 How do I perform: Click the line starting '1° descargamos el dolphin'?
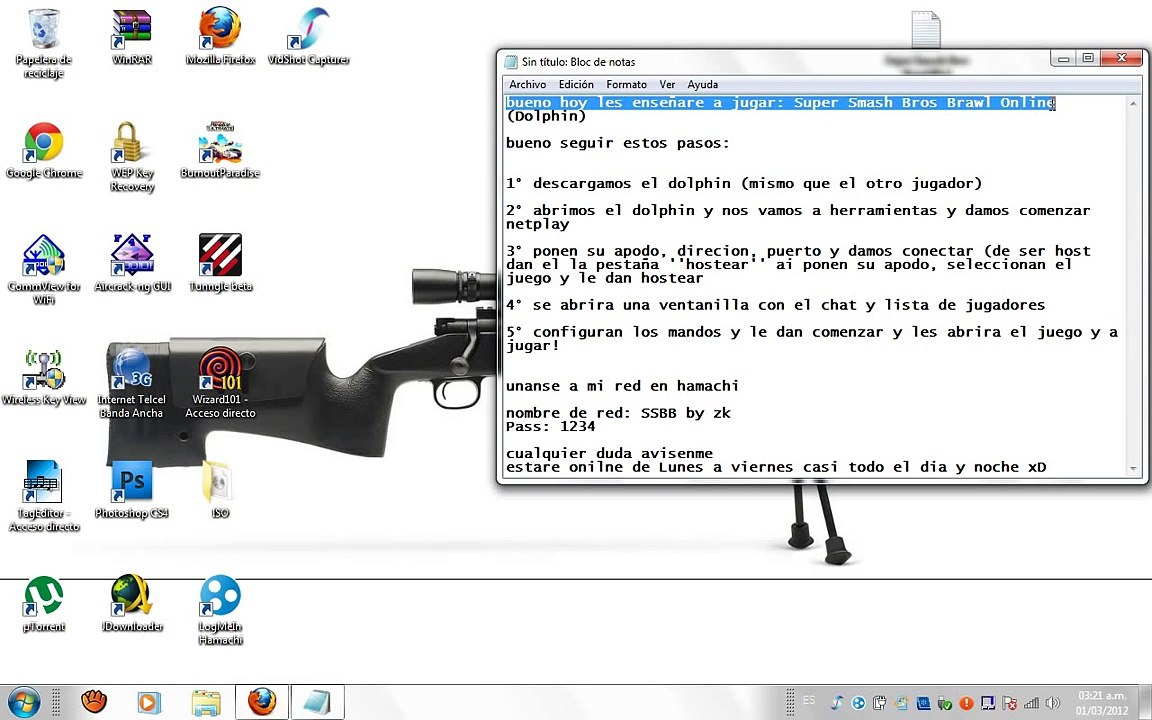[744, 184]
